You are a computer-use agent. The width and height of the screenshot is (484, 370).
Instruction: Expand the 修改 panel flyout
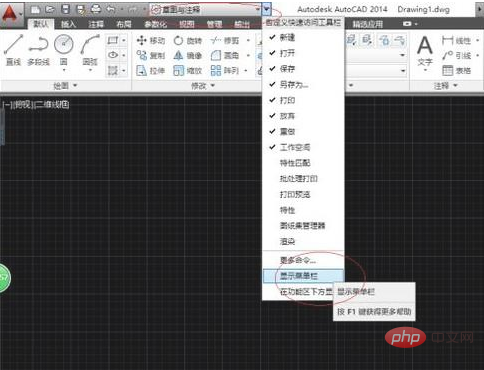pyautogui.click(x=202, y=86)
